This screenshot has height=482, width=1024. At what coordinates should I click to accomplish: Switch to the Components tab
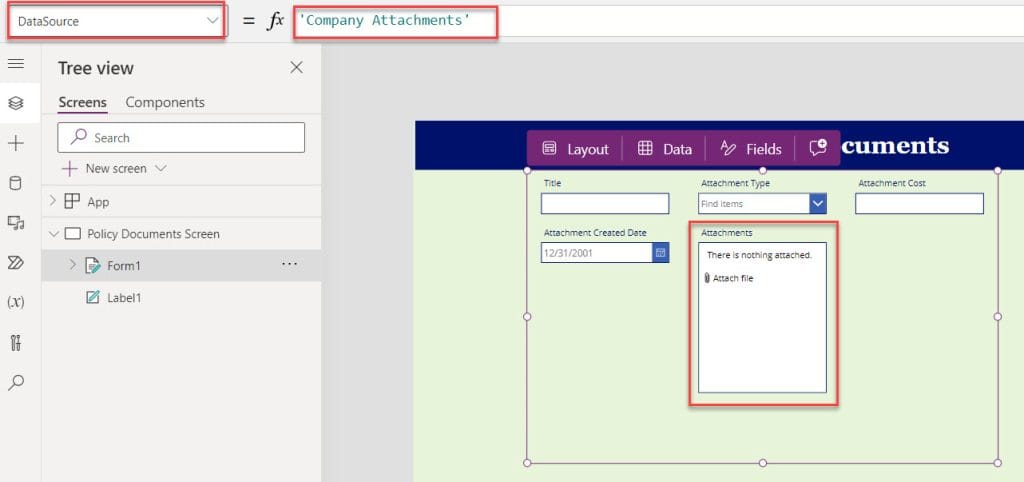click(165, 103)
